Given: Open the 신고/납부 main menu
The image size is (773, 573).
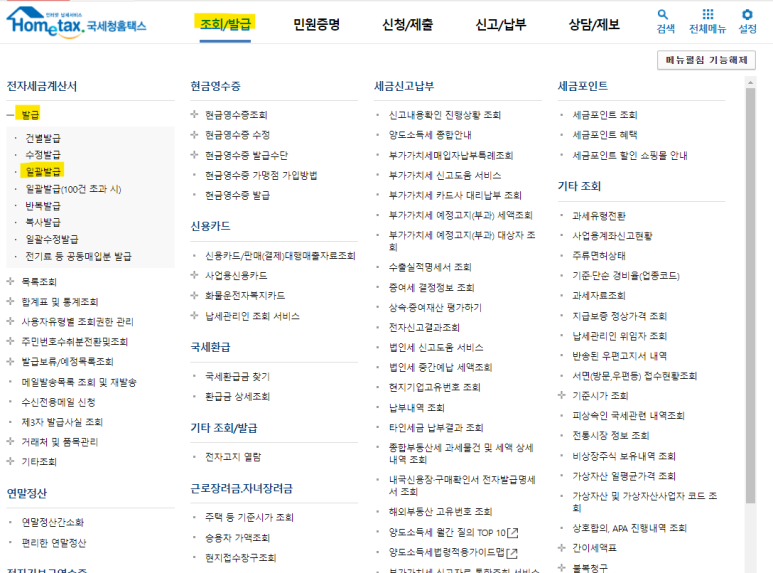Looking at the screenshot, I should [501, 24].
